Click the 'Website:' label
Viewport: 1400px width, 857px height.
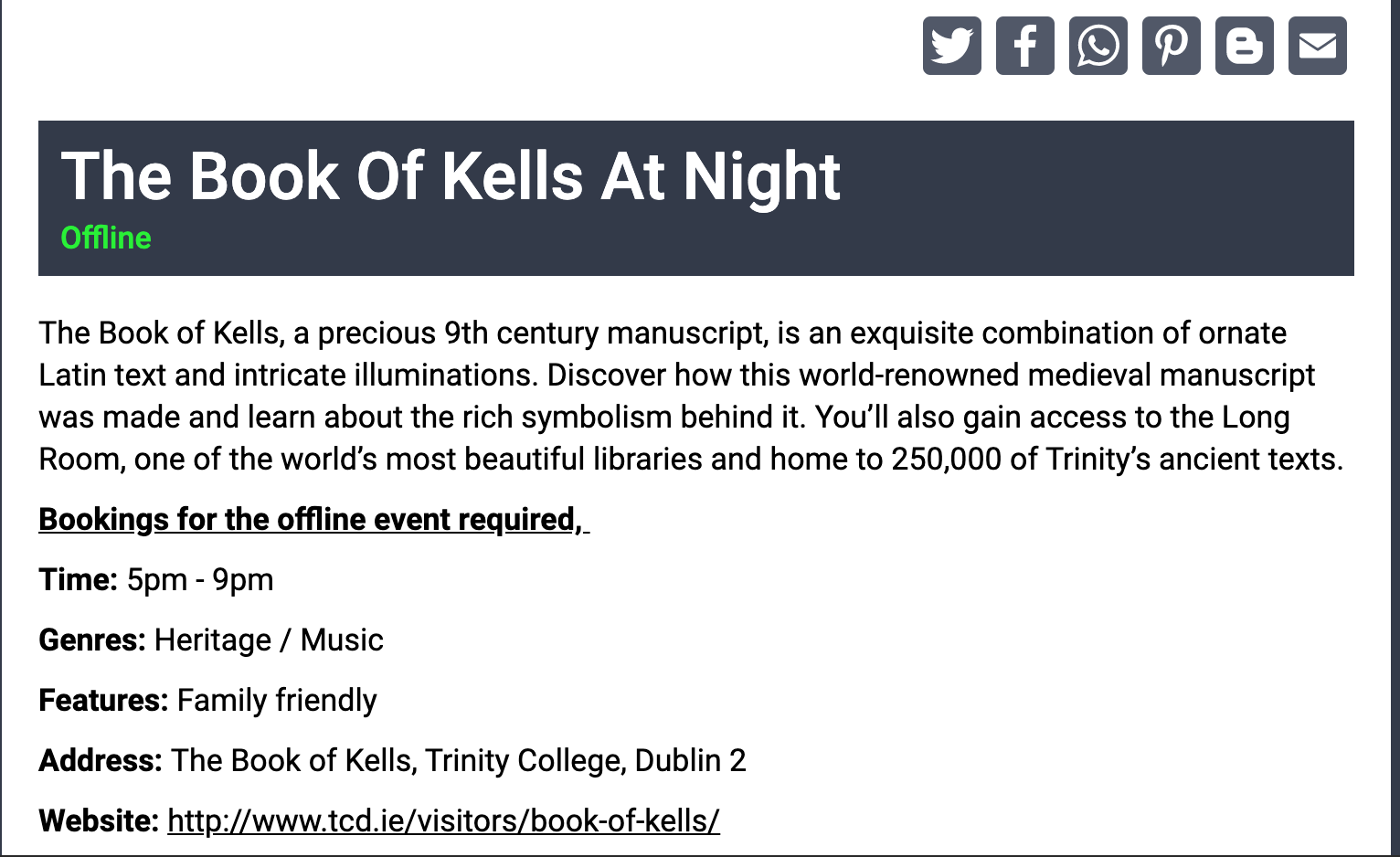click(x=99, y=820)
